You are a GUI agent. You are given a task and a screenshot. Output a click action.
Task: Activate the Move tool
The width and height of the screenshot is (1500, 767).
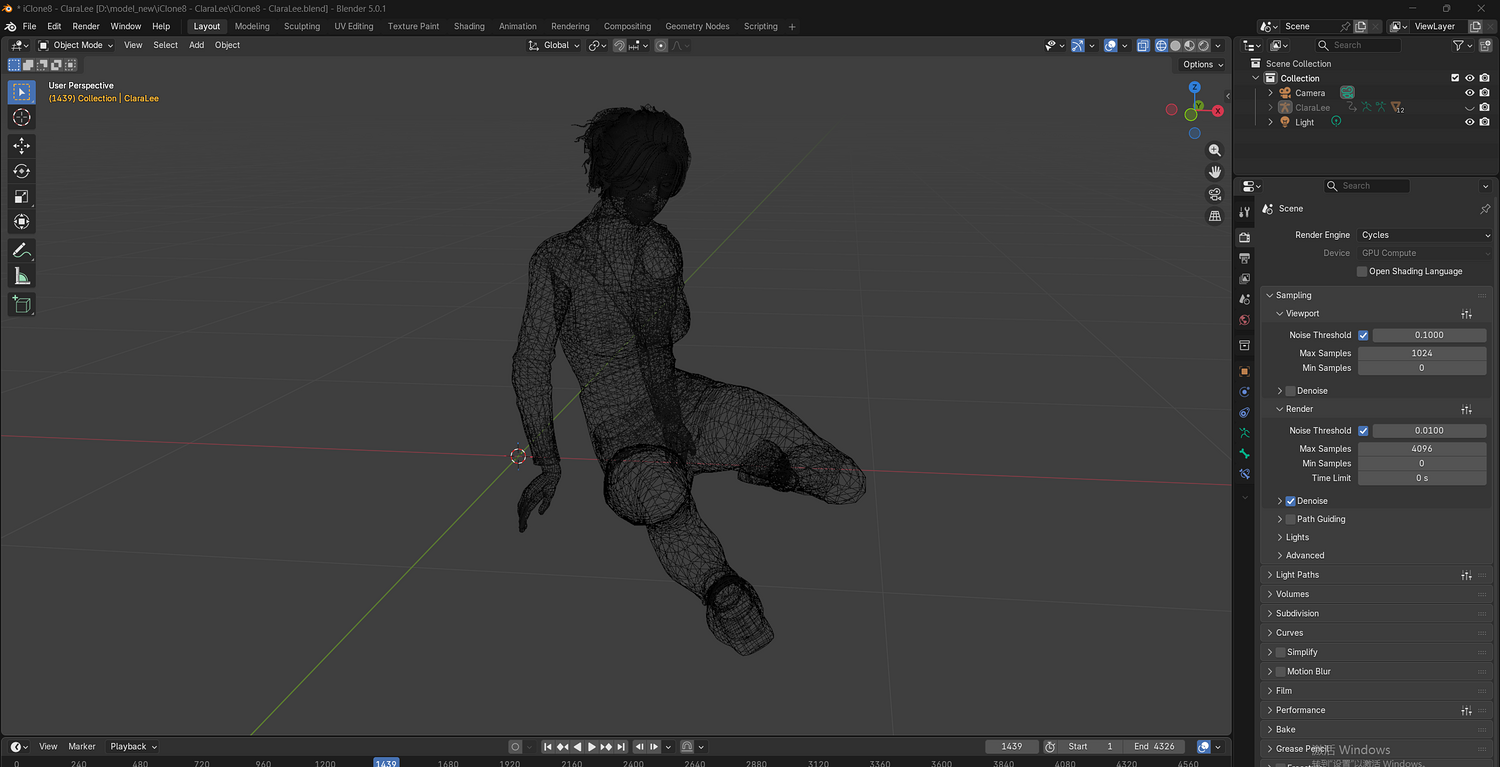point(21,146)
